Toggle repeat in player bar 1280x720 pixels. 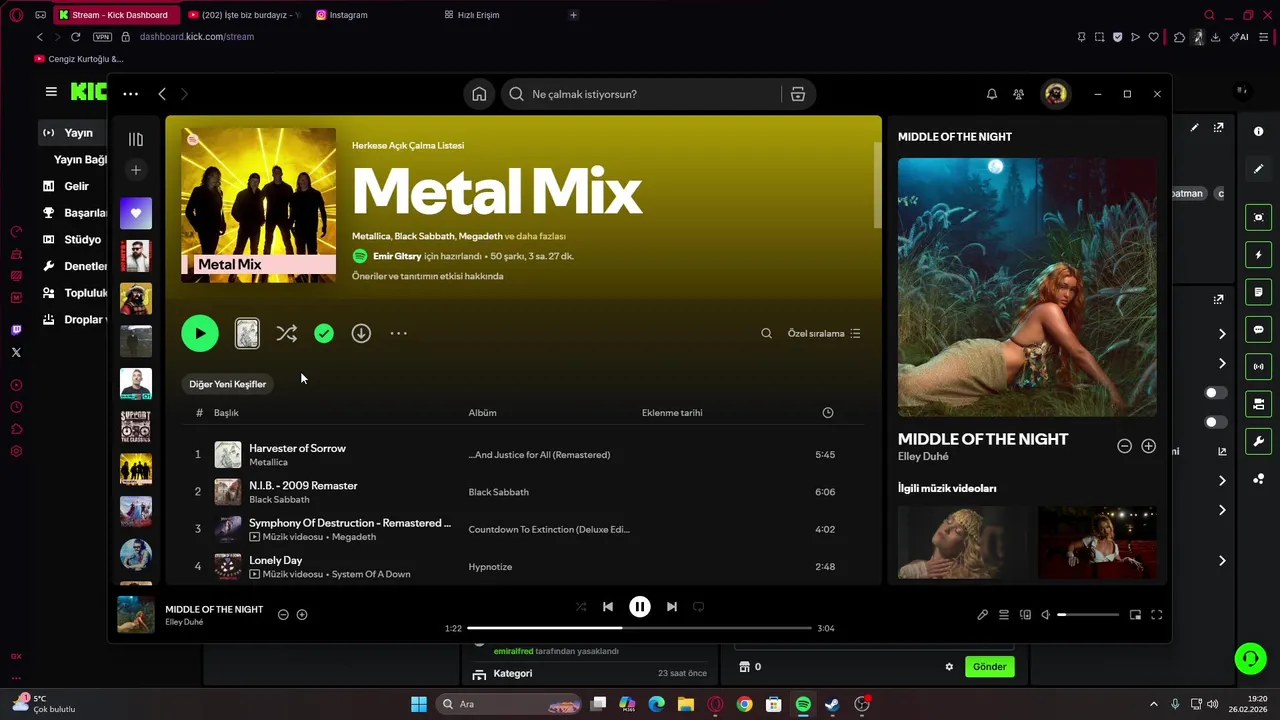(x=699, y=606)
